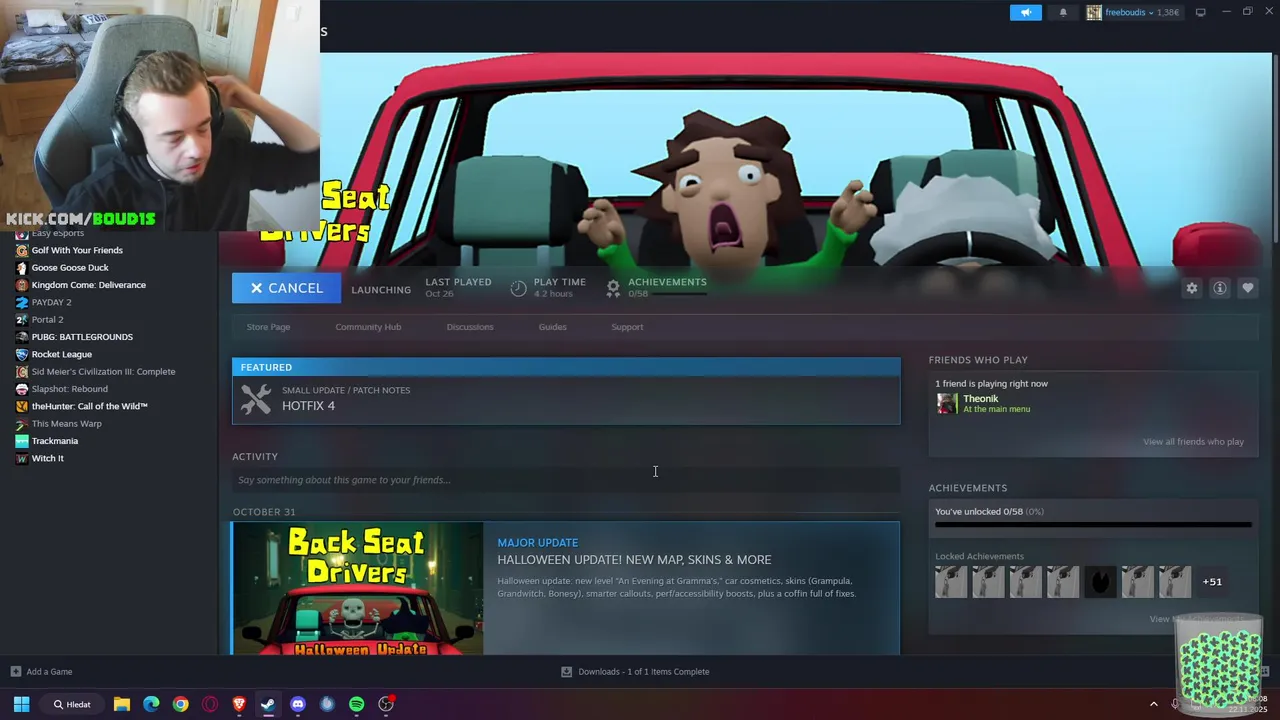Click the Witch It game icon

(x=22, y=458)
